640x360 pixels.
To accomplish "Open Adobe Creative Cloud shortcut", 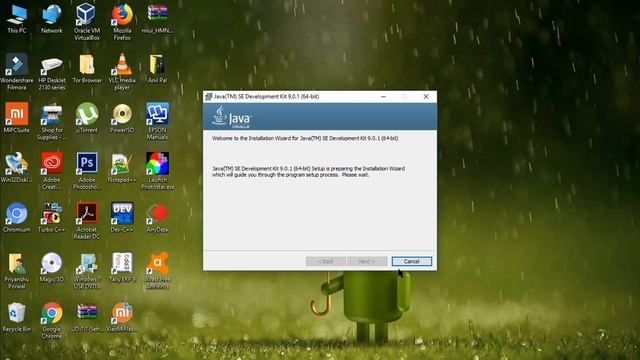I will click(x=52, y=171).
